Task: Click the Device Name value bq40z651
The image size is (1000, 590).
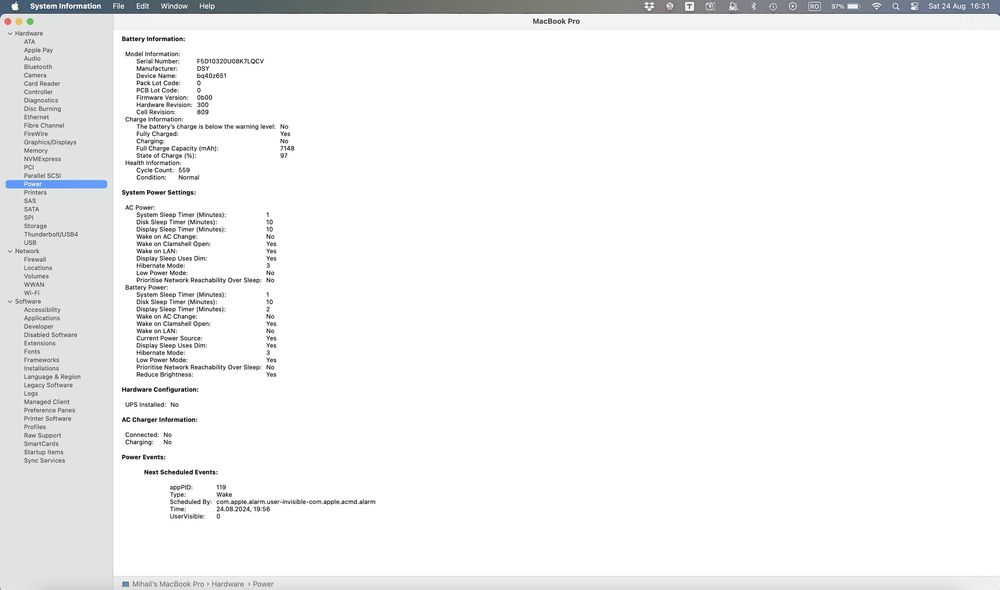Action: pyautogui.click(x=212, y=76)
